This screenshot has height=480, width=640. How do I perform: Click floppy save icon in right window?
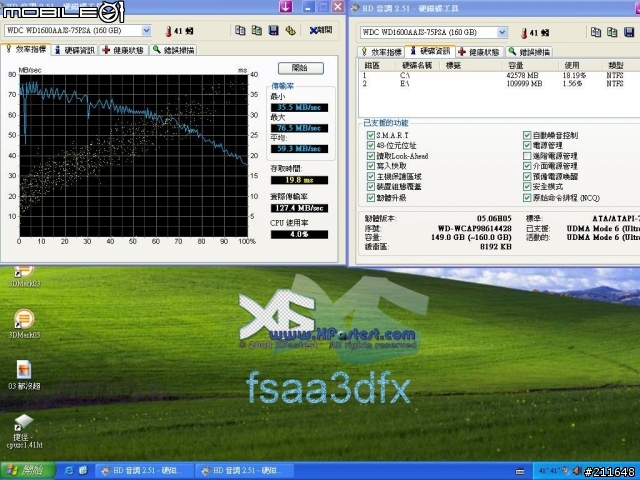tap(629, 32)
